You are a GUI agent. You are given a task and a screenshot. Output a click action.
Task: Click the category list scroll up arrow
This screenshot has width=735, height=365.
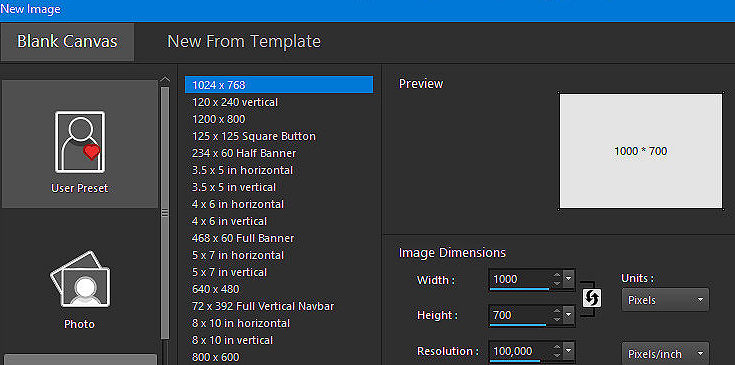165,80
